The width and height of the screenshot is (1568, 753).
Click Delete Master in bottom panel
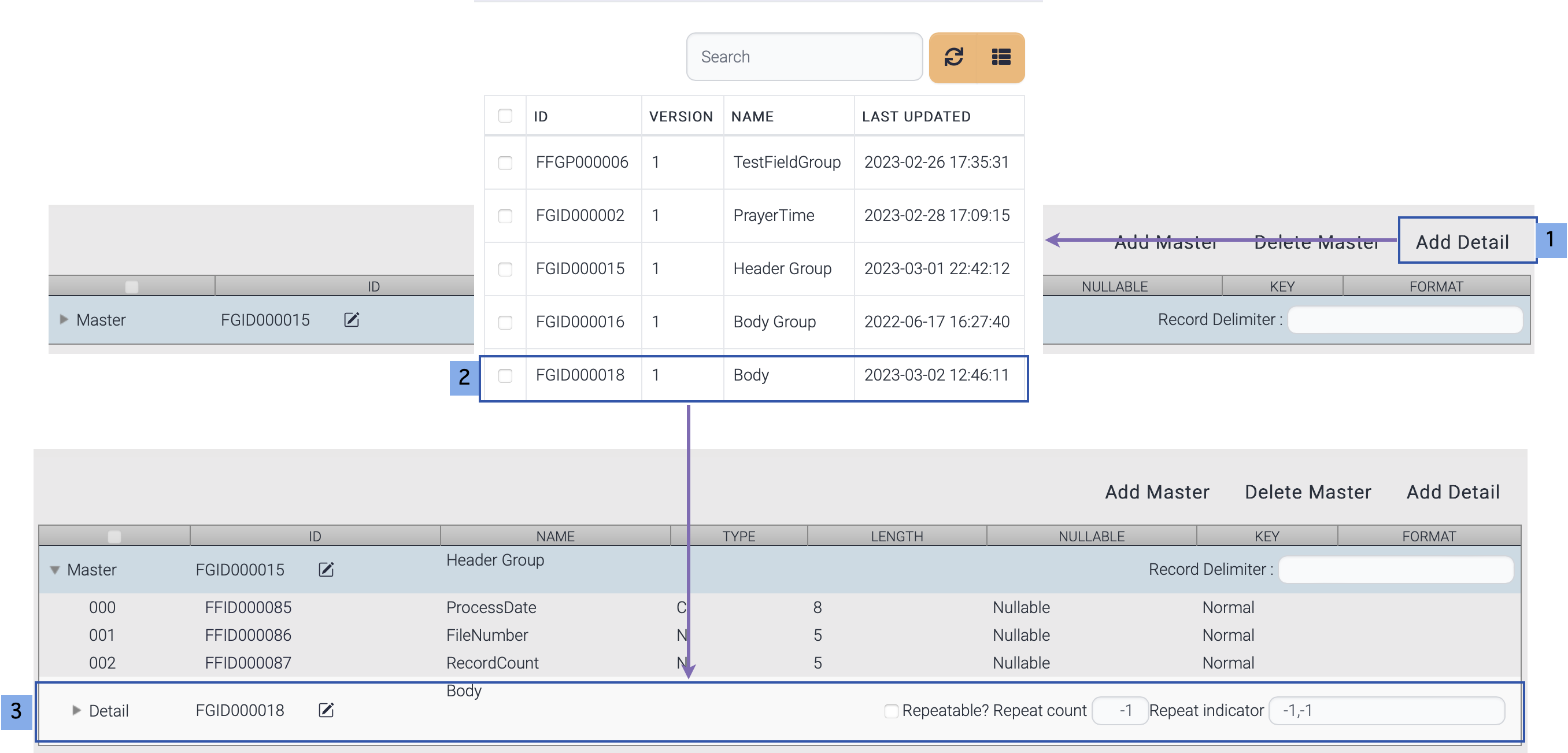click(1307, 492)
